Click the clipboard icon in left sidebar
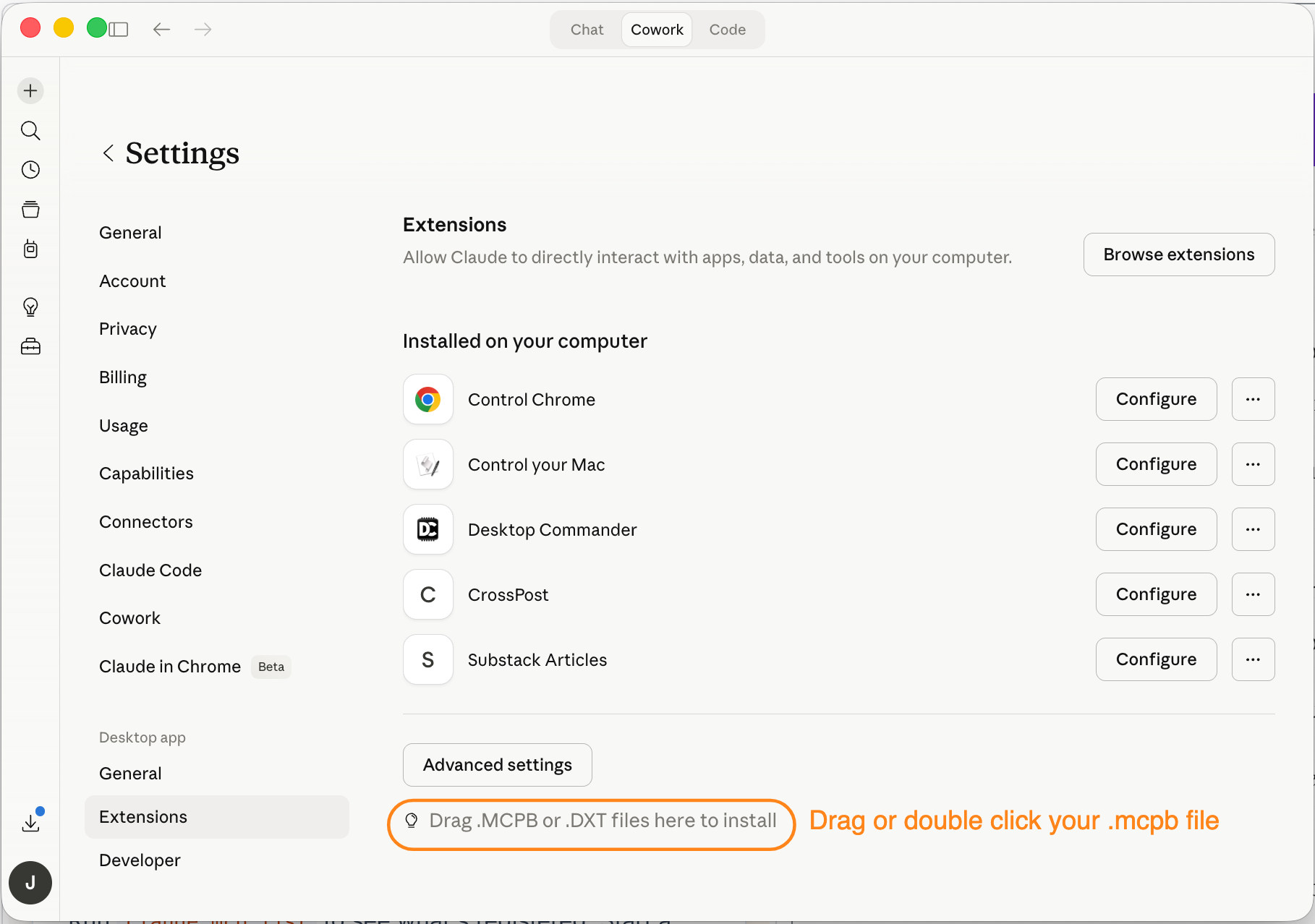This screenshot has height=924, width=1315. click(30, 249)
